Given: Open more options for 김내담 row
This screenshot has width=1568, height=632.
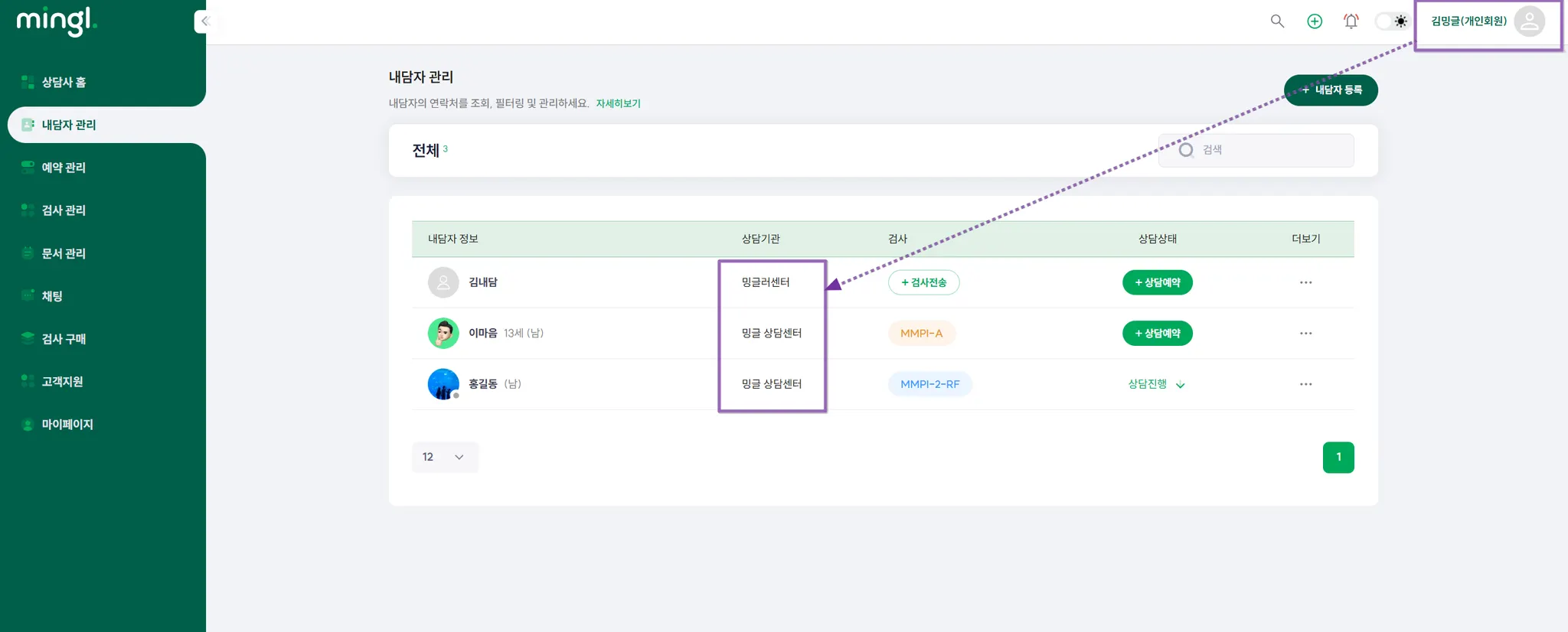Looking at the screenshot, I should (x=1305, y=282).
